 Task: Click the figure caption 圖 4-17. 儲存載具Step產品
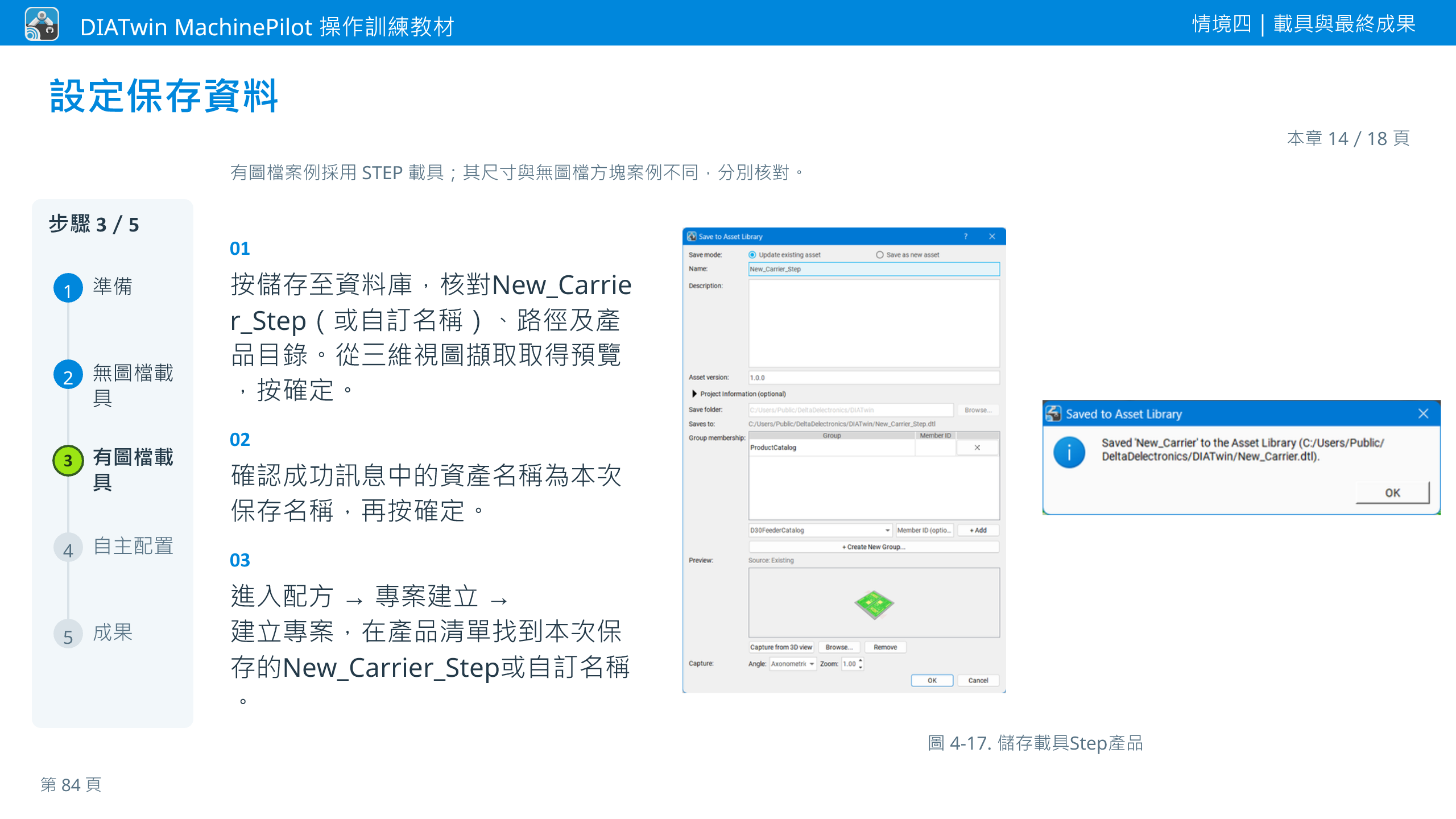click(x=1035, y=743)
